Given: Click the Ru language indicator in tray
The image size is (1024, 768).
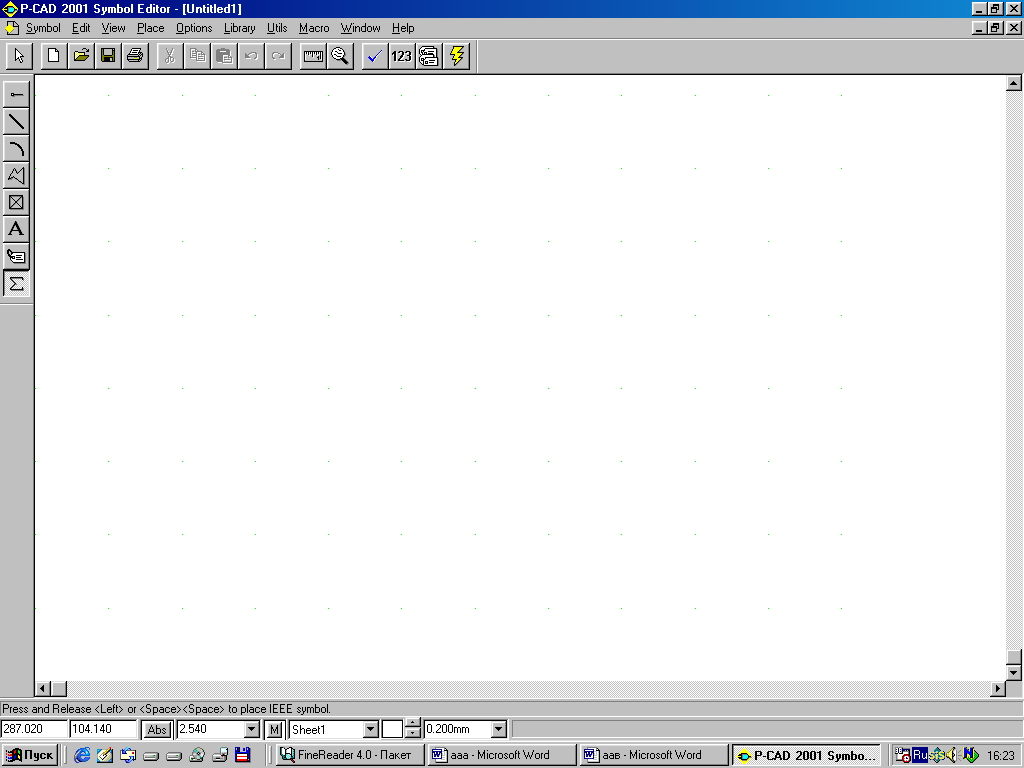Looking at the screenshot, I should coord(920,755).
